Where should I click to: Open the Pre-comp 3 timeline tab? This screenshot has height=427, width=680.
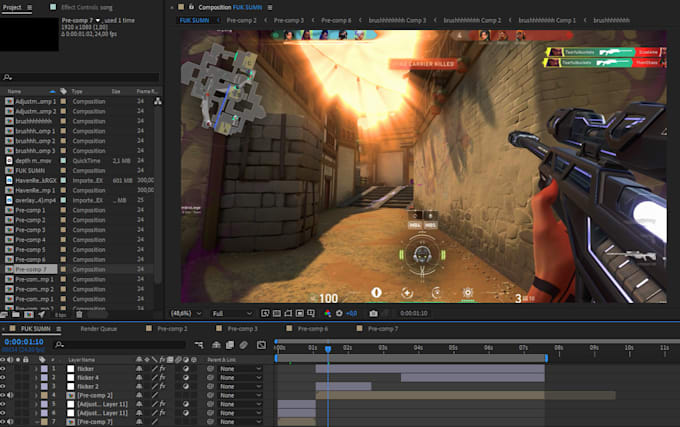tap(242, 329)
